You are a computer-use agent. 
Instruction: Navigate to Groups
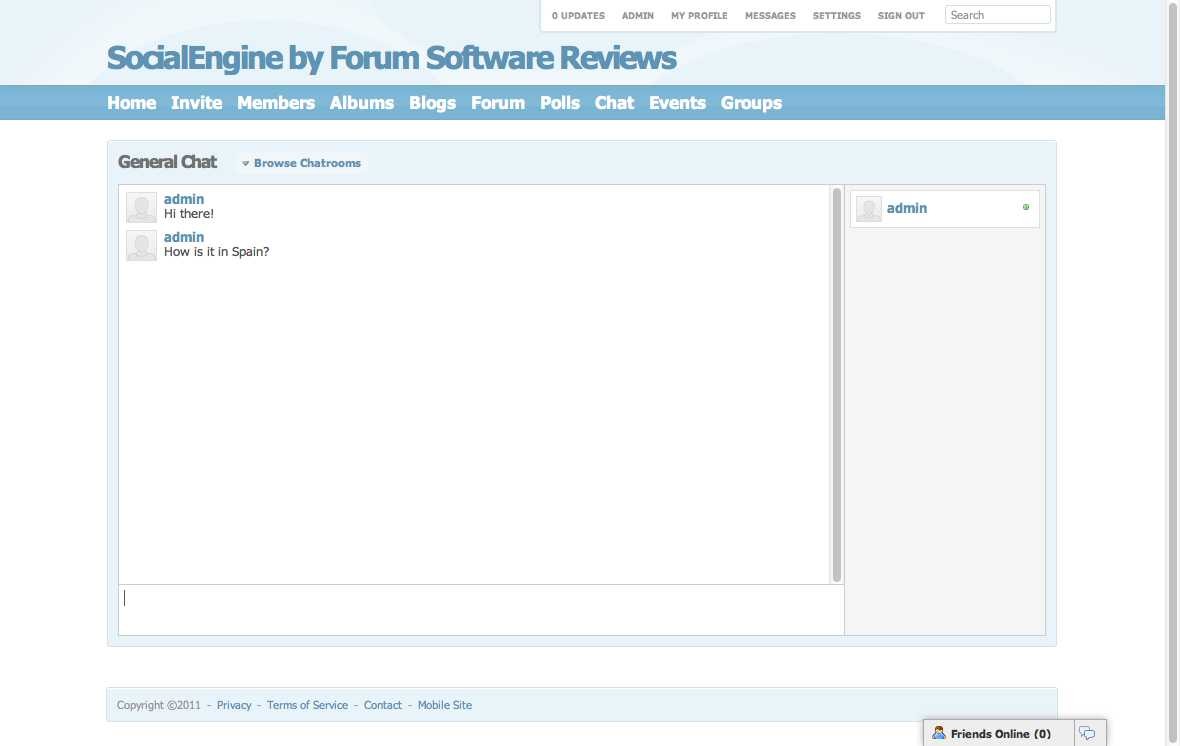point(751,103)
